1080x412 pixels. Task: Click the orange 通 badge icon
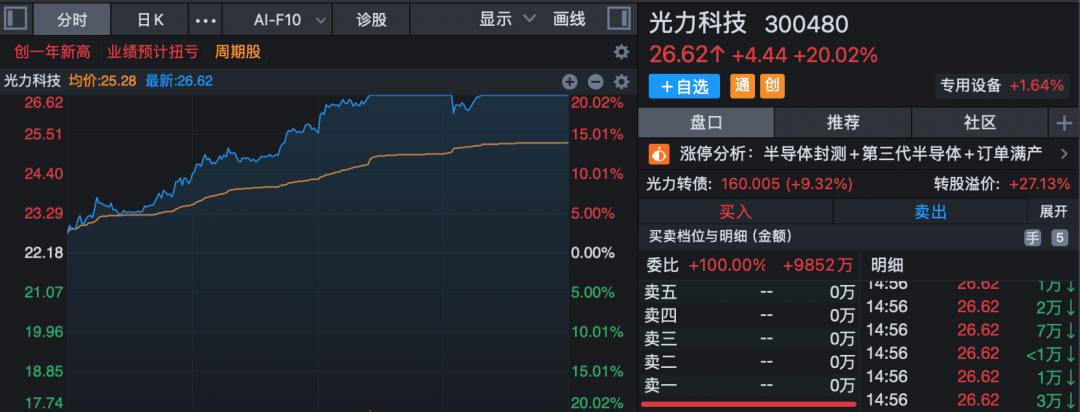pyautogui.click(x=742, y=87)
